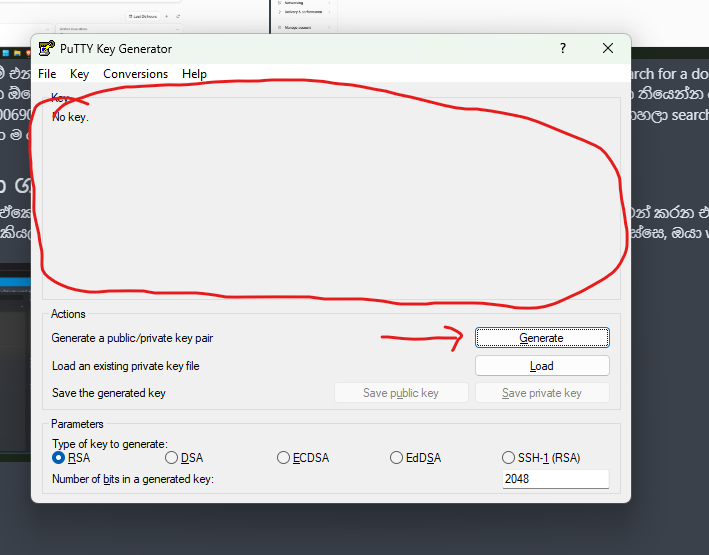Click 'Generate a public/private key pair' label
709x555 pixels.
[132, 338]
